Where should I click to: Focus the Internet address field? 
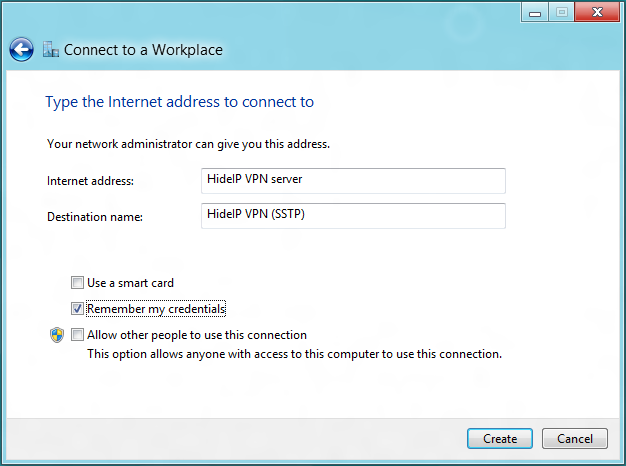point(353,181)
